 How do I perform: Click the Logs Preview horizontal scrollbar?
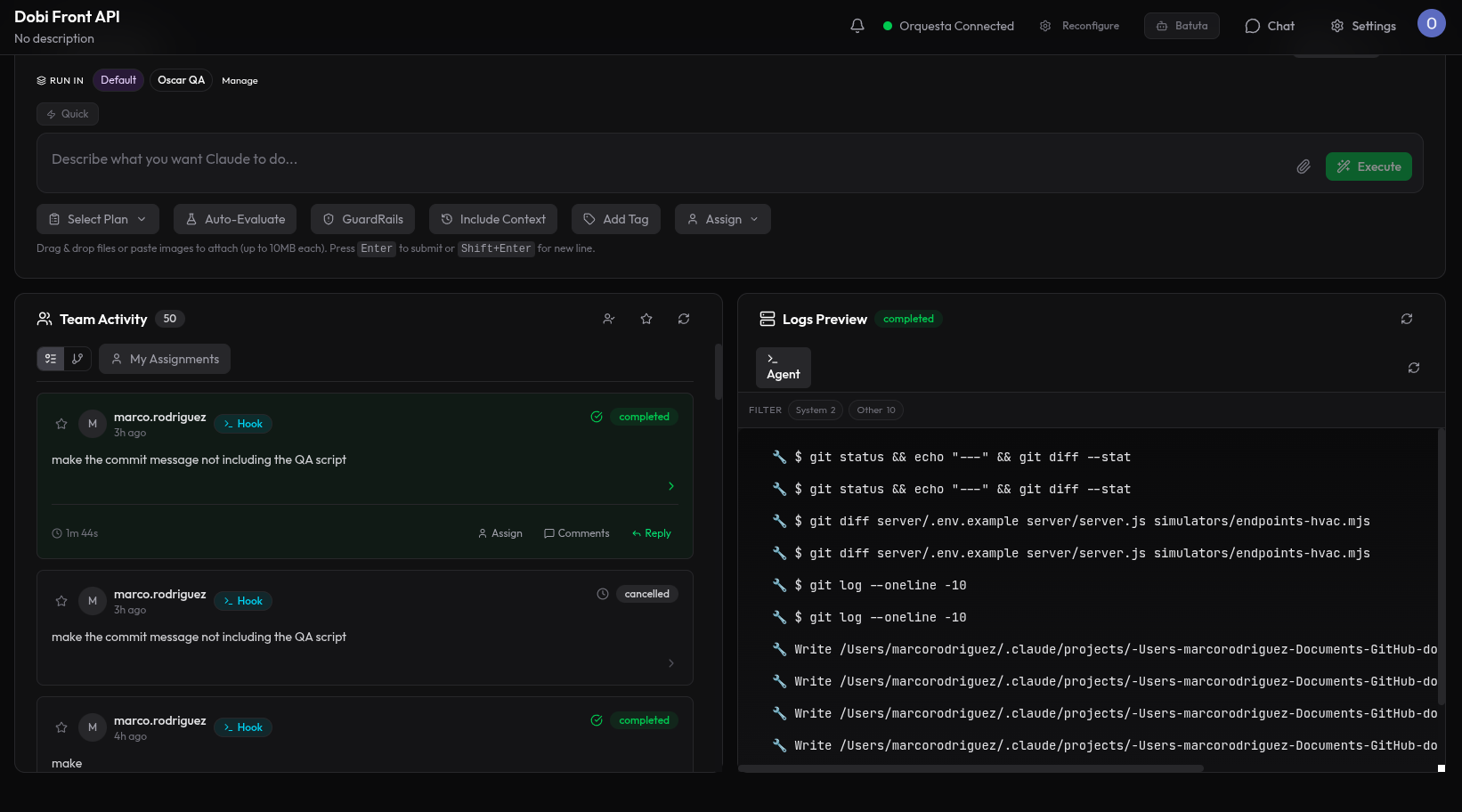tap(971, 768)
